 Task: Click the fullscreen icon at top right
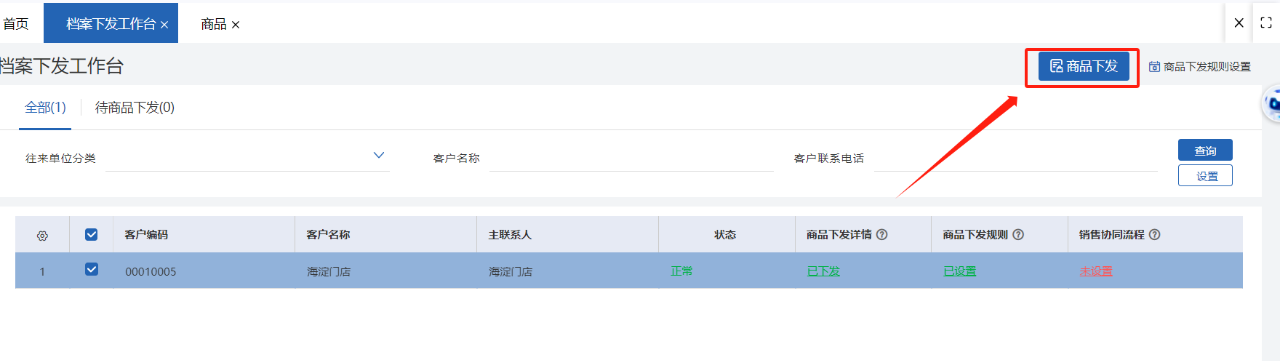pos(1265,22)
